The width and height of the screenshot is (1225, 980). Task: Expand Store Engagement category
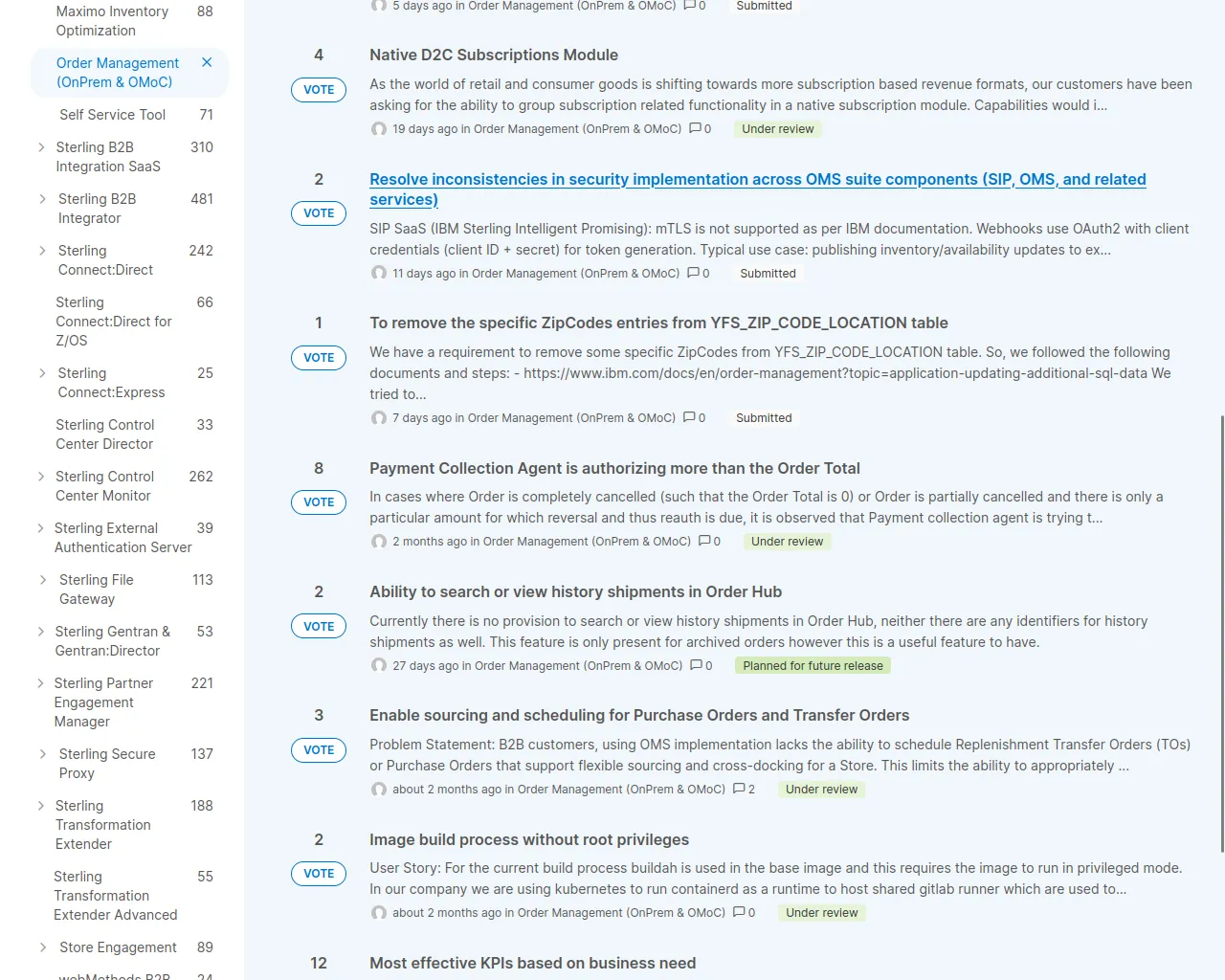(41, 947)
